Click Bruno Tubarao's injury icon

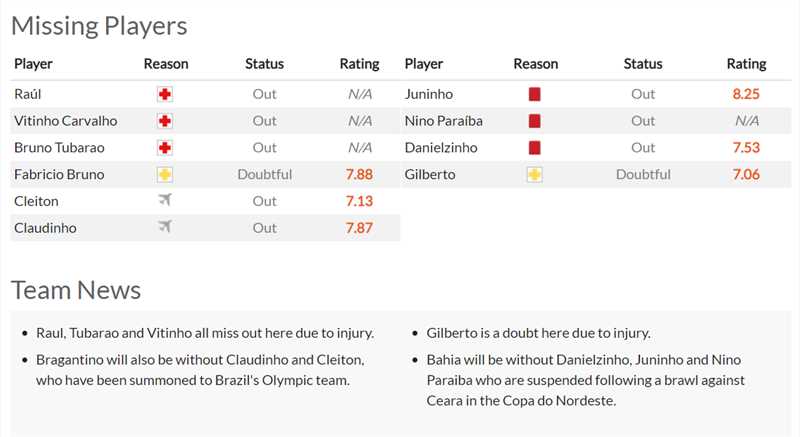pyautogui.click(x=165, y=148)
